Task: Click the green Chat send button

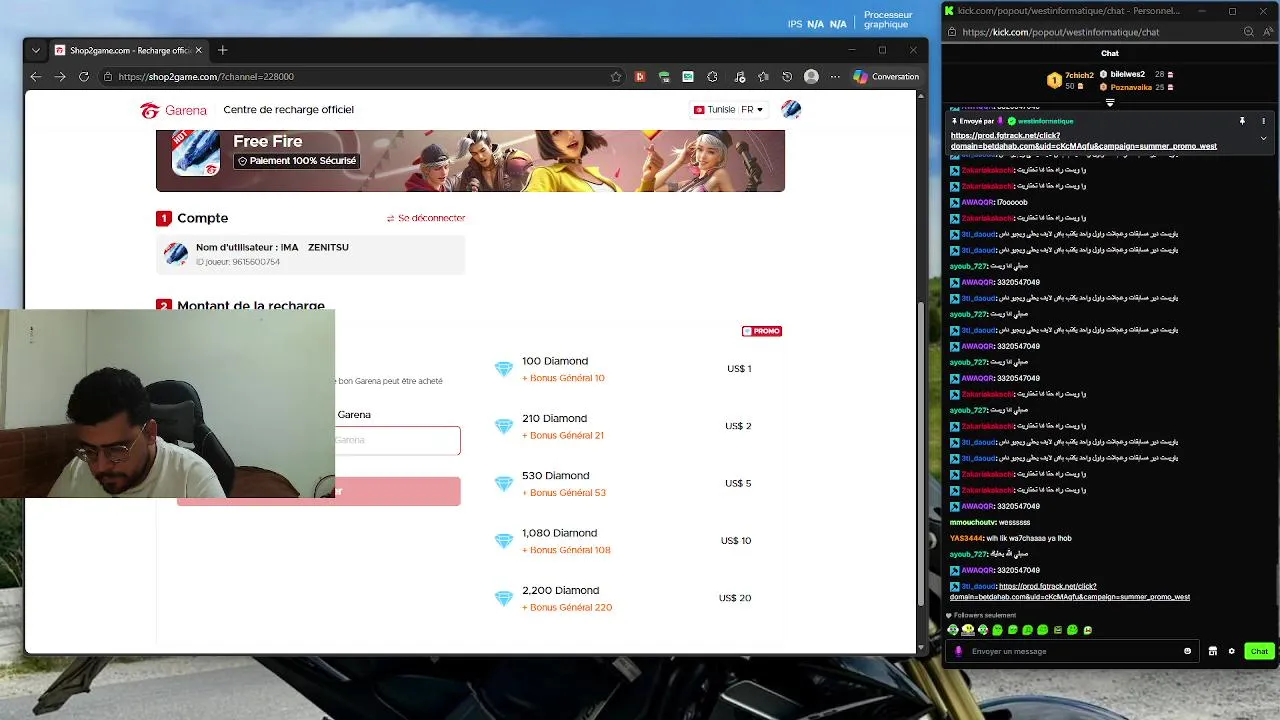Action: [1259, 651]
